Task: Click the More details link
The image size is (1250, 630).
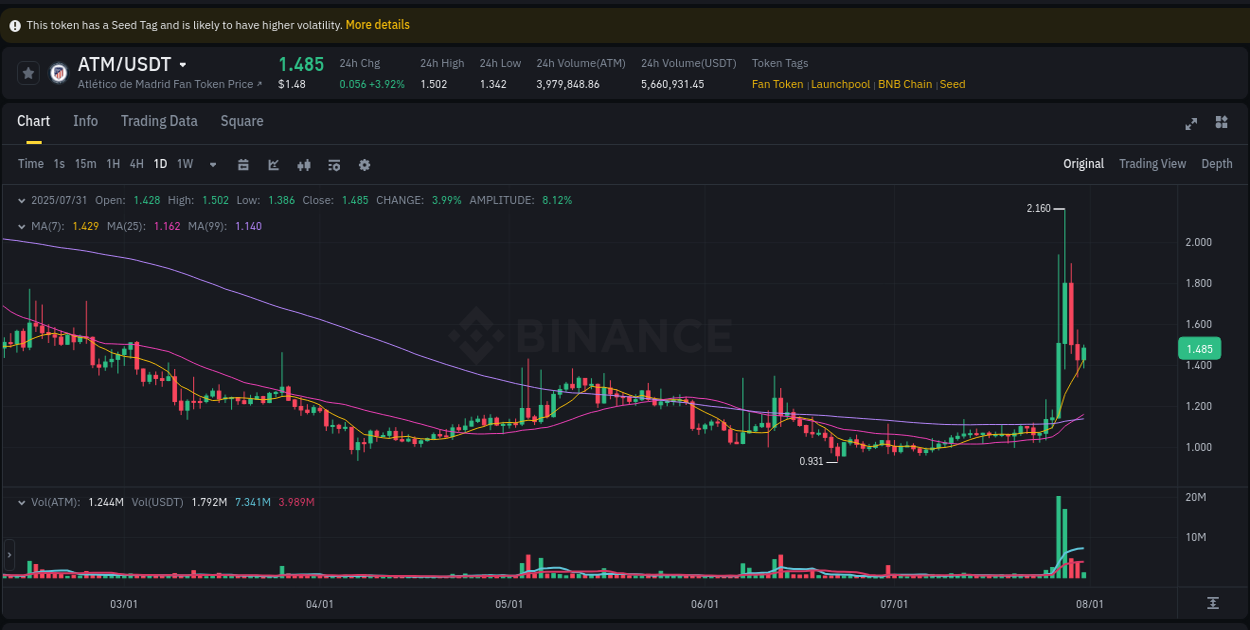Action: (377, 24)
